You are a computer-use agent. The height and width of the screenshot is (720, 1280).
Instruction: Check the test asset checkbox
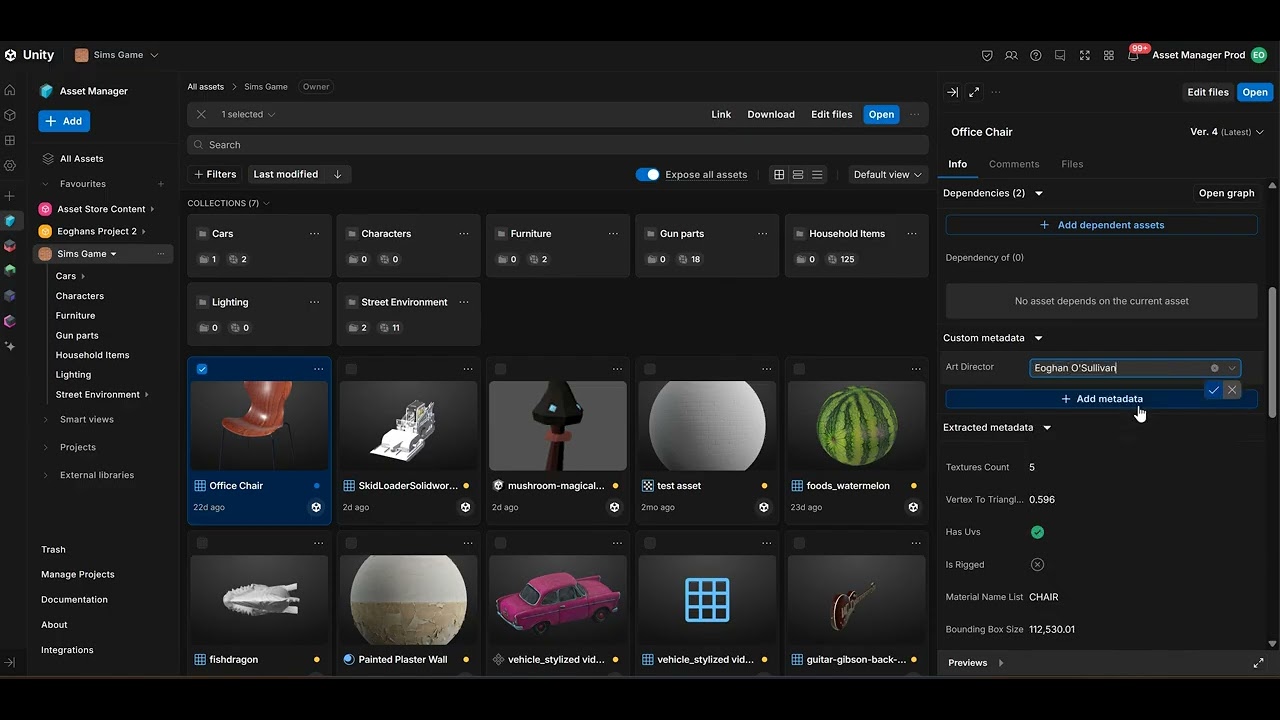pyautogui.click(x=650, y=369)
